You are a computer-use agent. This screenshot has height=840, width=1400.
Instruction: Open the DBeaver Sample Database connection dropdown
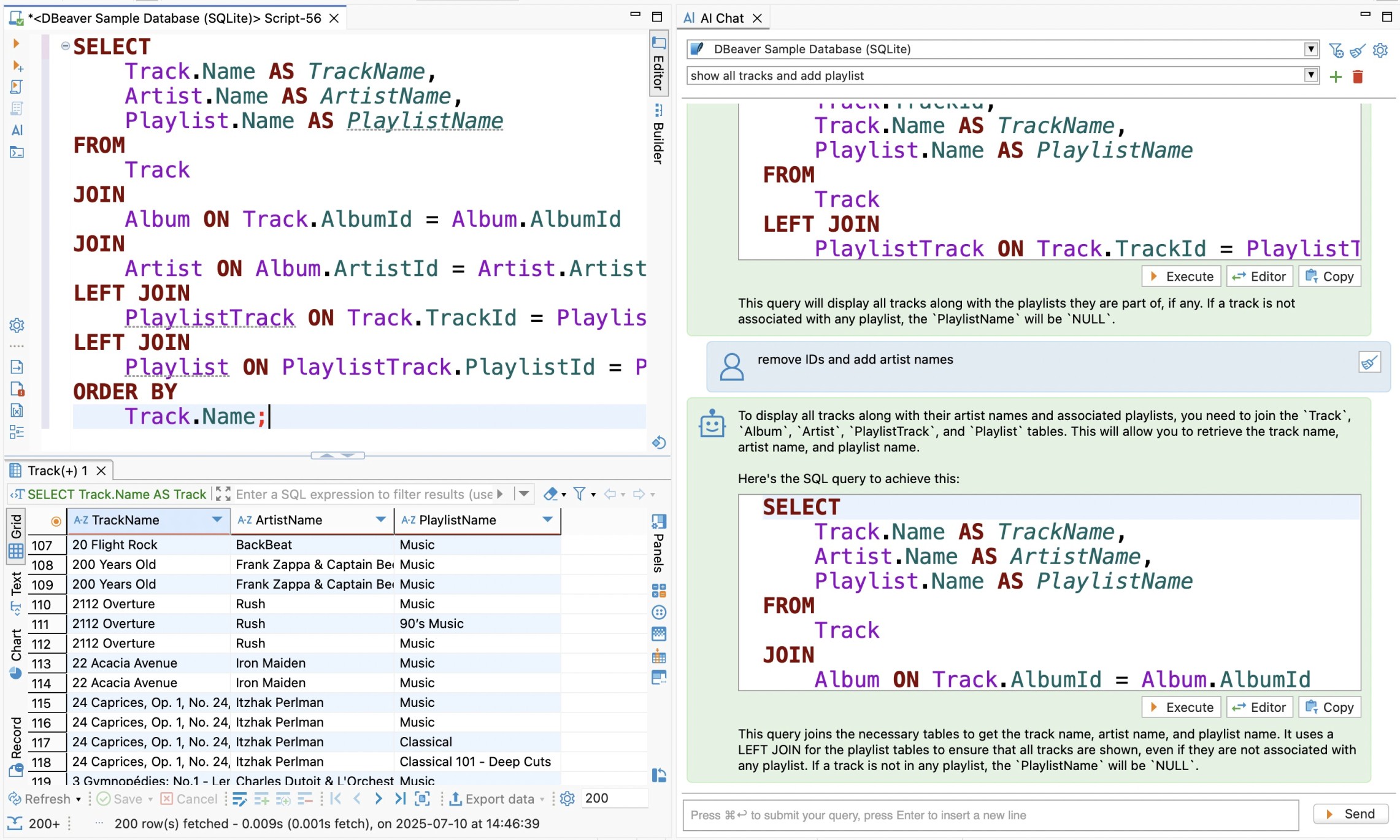click(1311, 49)
